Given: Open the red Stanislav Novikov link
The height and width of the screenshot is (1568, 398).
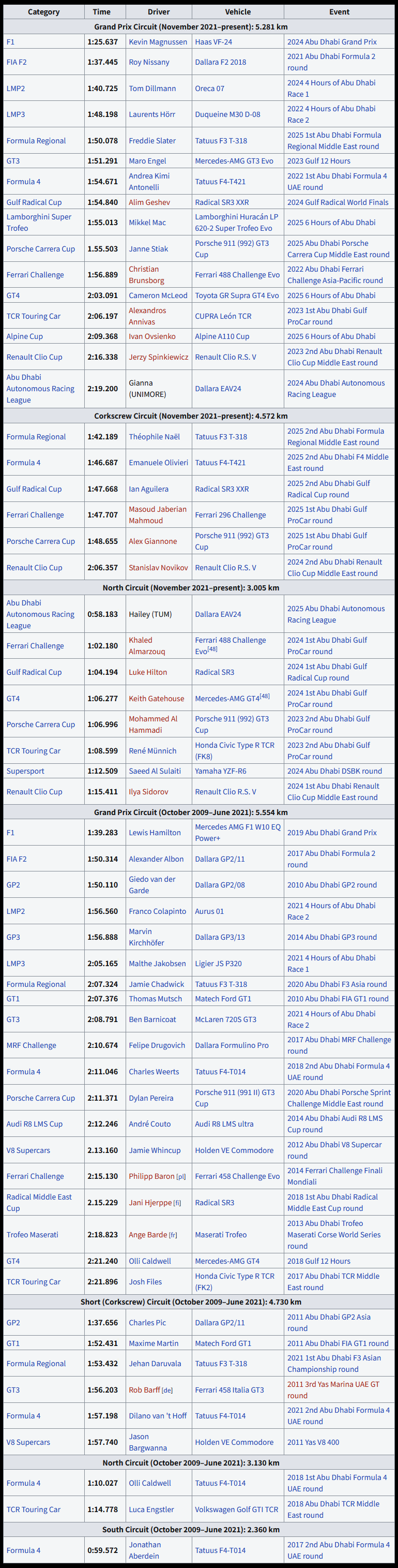Looking at the screenshot, I should coord(158,567).
